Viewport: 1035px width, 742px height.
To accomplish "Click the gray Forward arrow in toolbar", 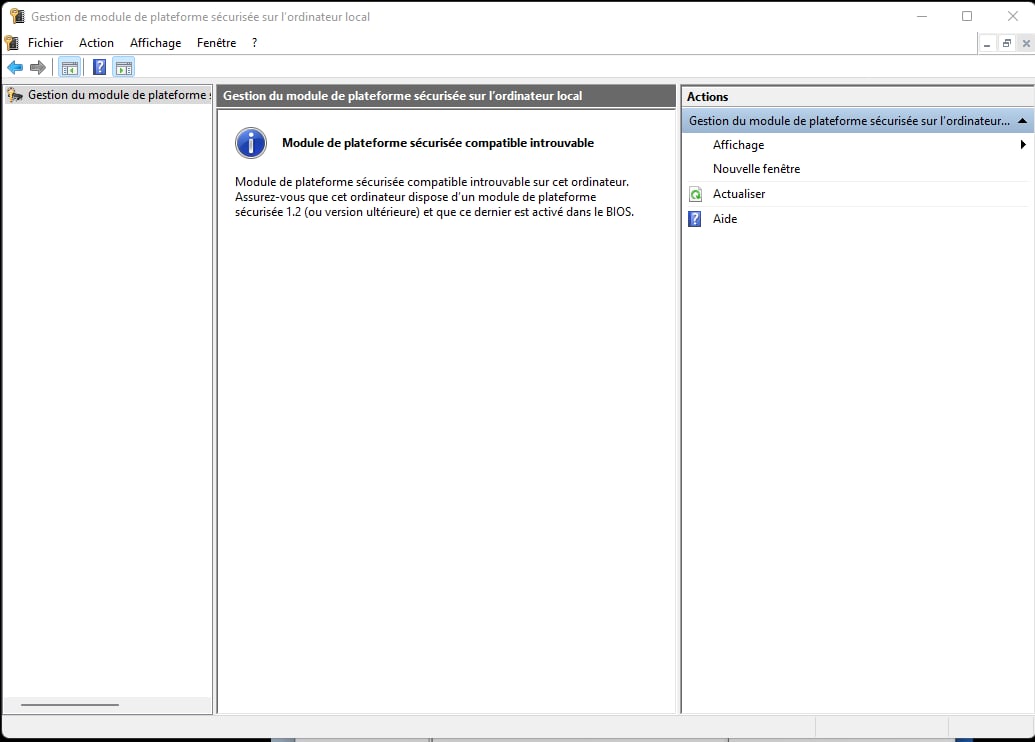I will pos(38,67).
